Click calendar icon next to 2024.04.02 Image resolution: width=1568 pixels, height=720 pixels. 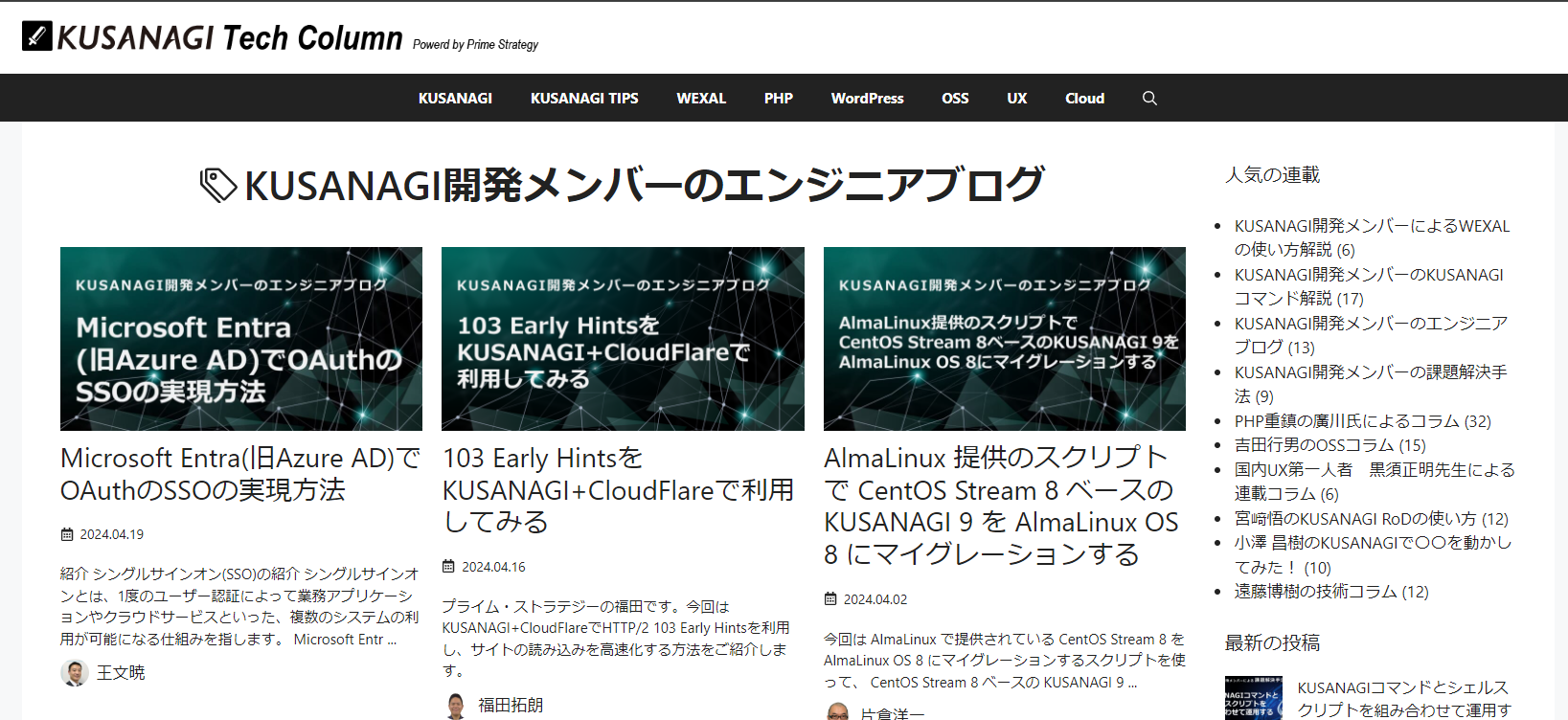(x=830, y=599)
